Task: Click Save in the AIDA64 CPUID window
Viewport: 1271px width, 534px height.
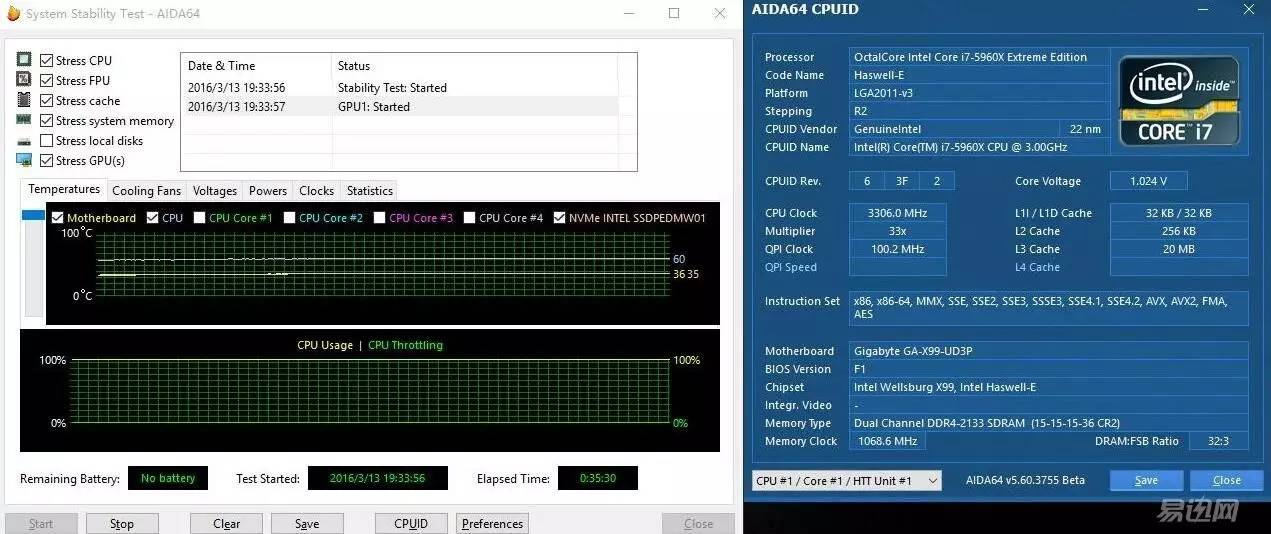Action: [1146, 480]
